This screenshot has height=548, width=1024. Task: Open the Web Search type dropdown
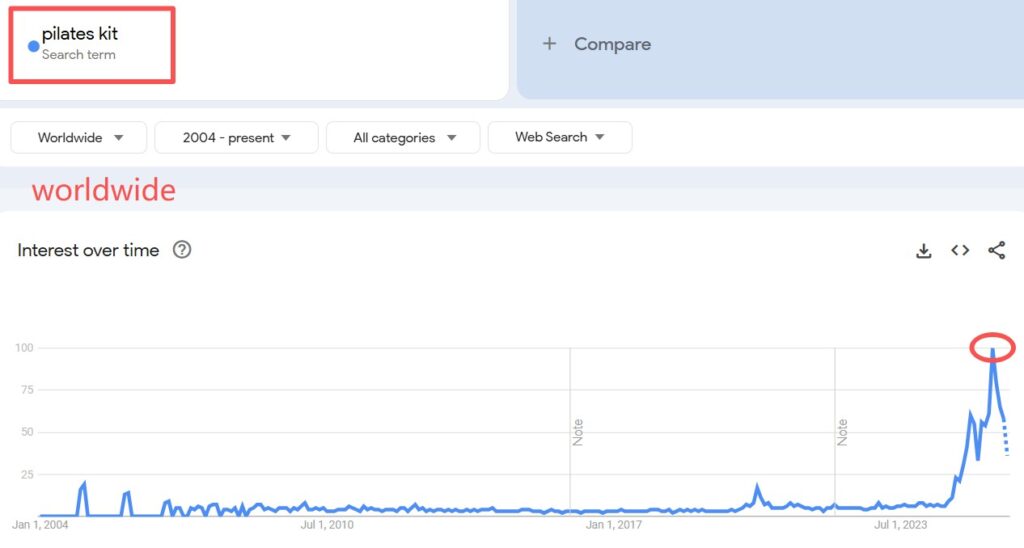coord(559,137)
